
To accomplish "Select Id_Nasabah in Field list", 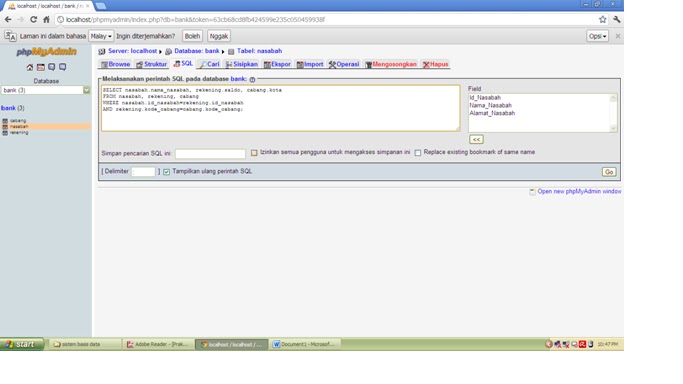I will [x=485, y=98].
